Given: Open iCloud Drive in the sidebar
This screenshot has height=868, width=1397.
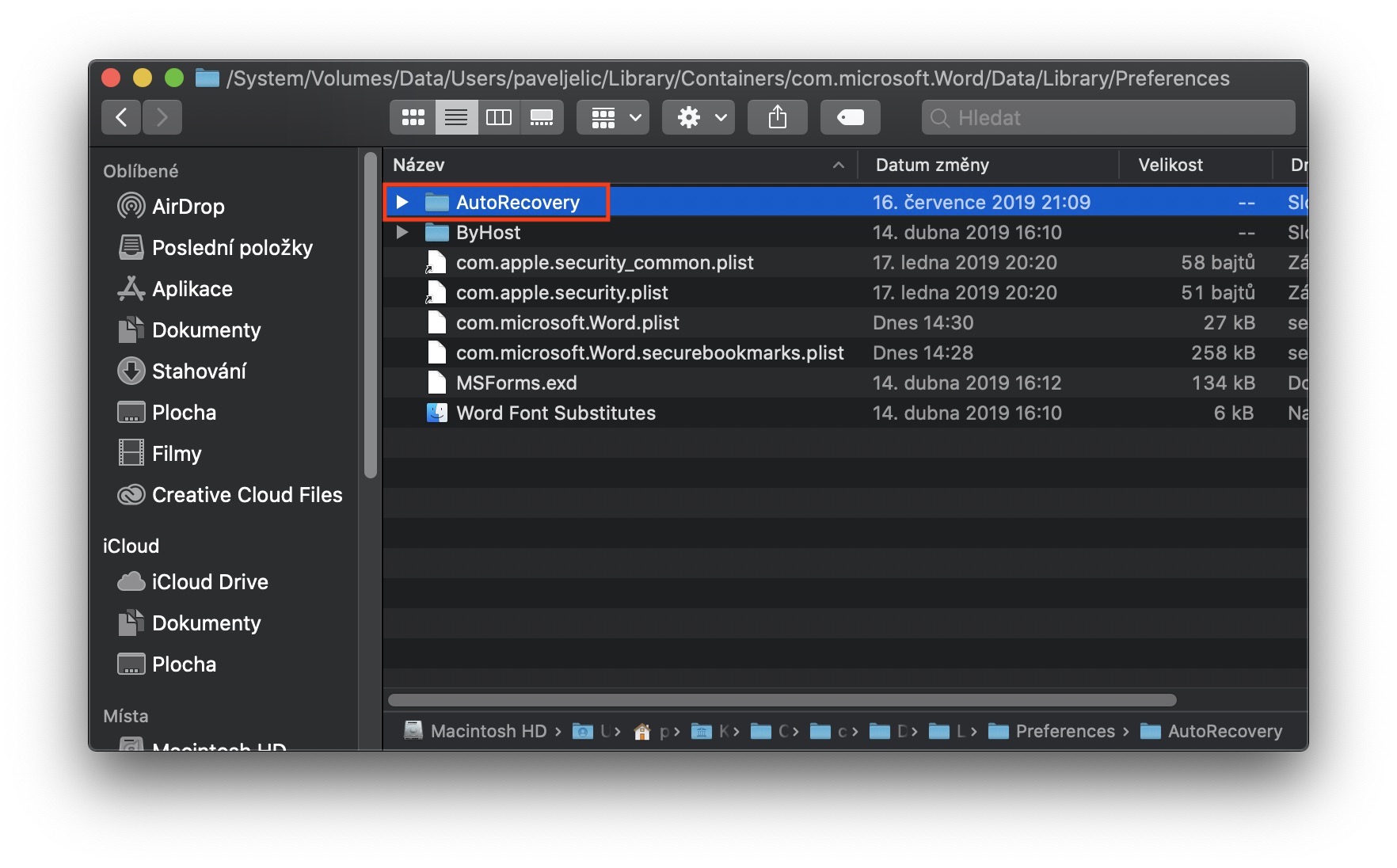Looking at the screenshot, I should tap(192, 581).
